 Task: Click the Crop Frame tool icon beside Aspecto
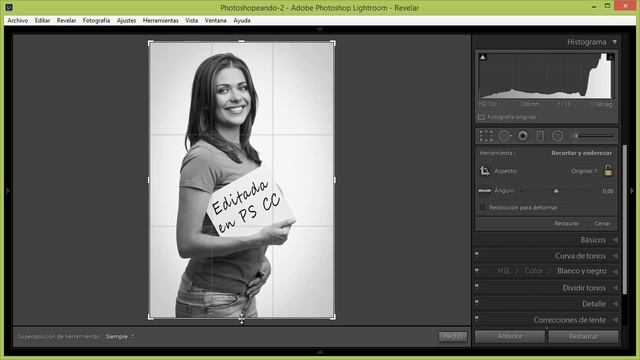point(484,171)
